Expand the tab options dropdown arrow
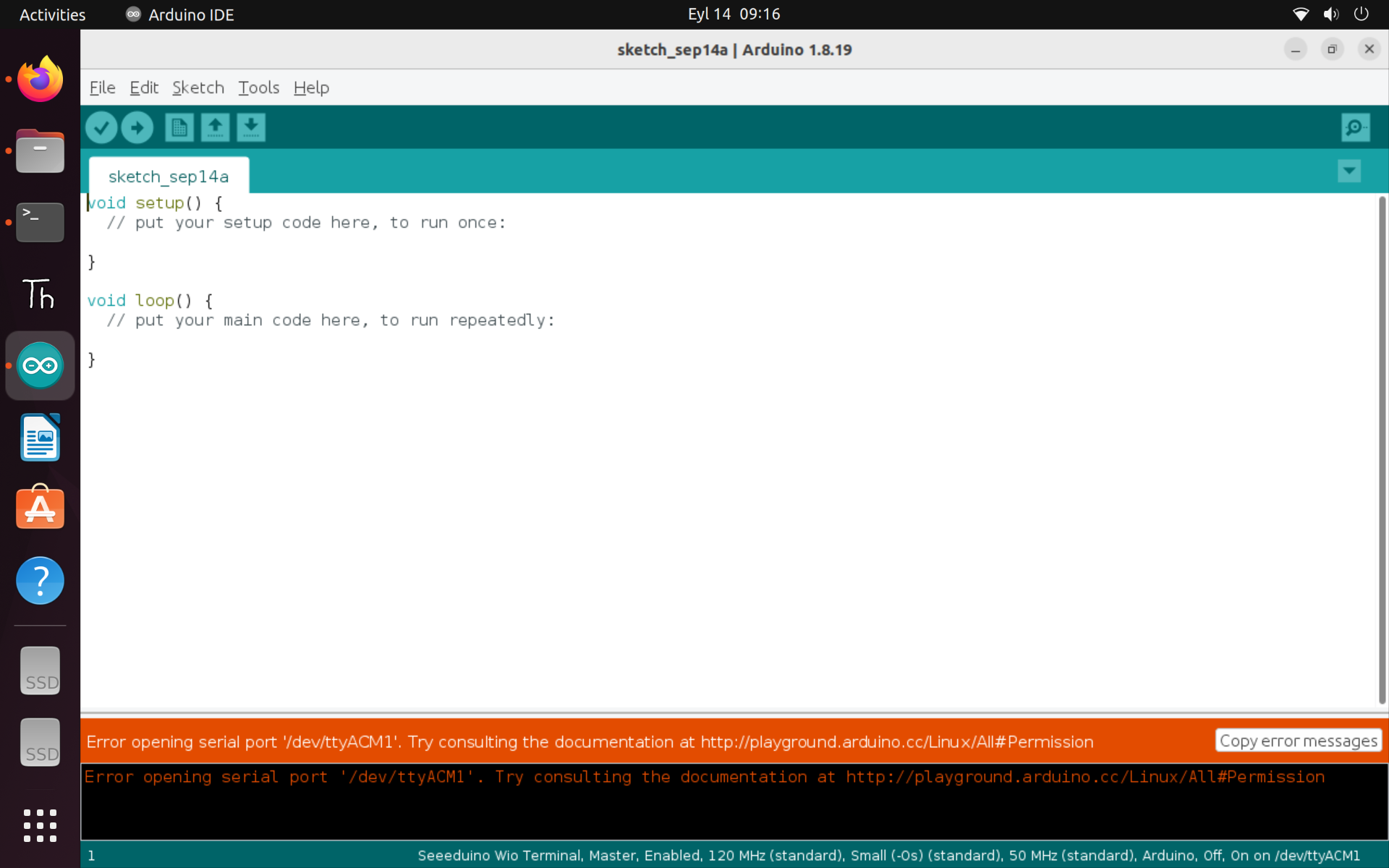The height and width of the screenshot is (868, 1389). pos(1349,171)
